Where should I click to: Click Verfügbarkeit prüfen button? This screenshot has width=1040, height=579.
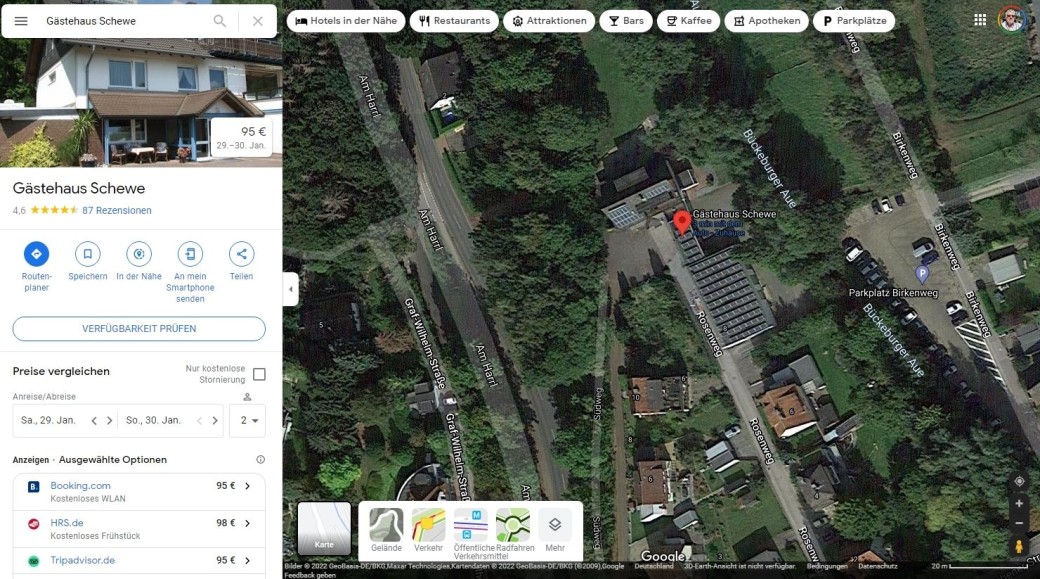[x=139, y=329]
